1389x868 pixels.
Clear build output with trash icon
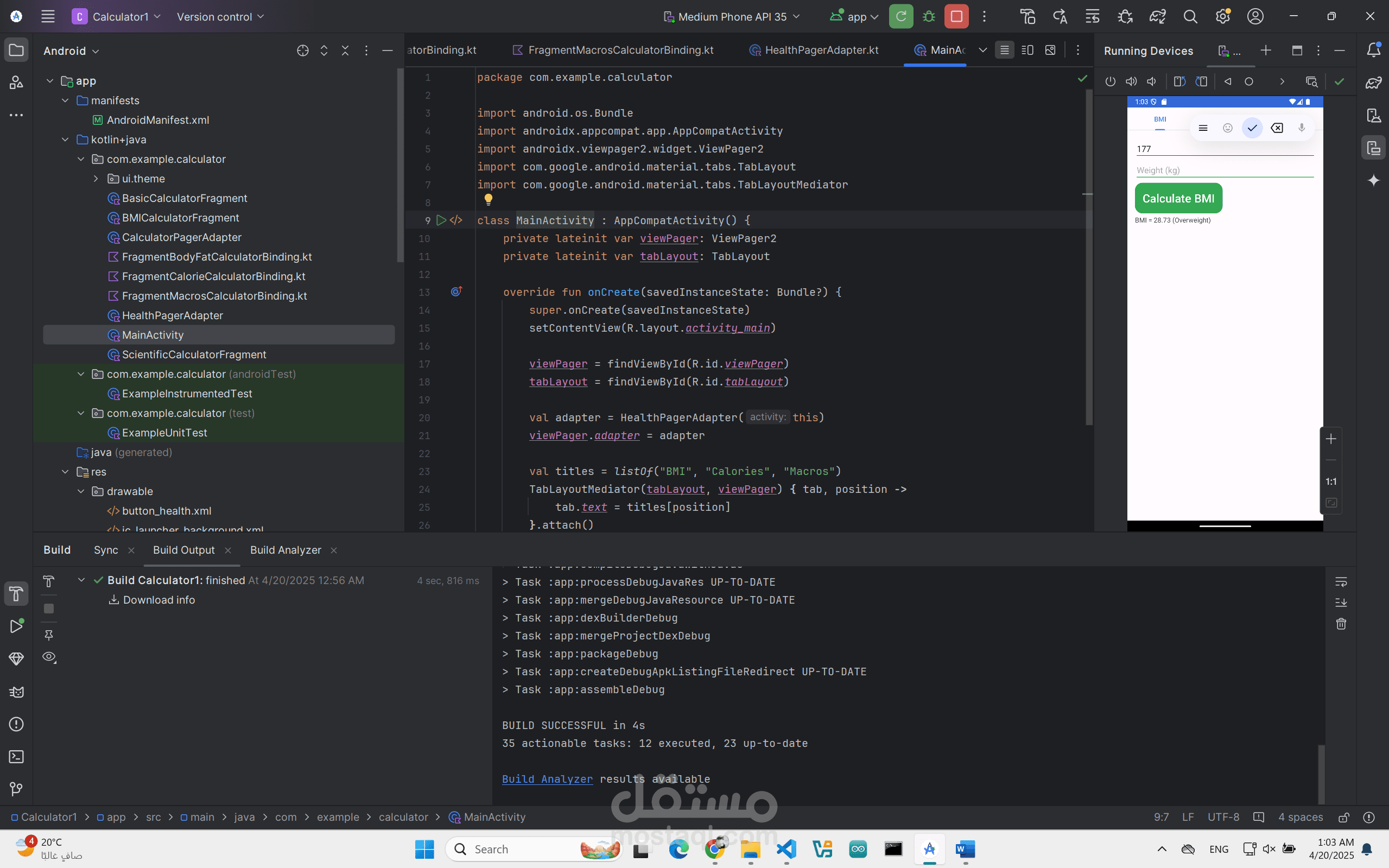click(x=1341, y=624)
